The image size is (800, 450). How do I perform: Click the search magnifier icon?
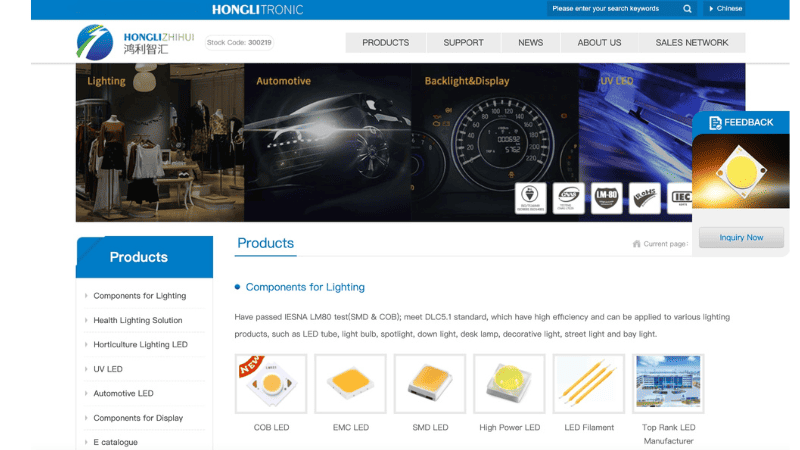[687, 9]
